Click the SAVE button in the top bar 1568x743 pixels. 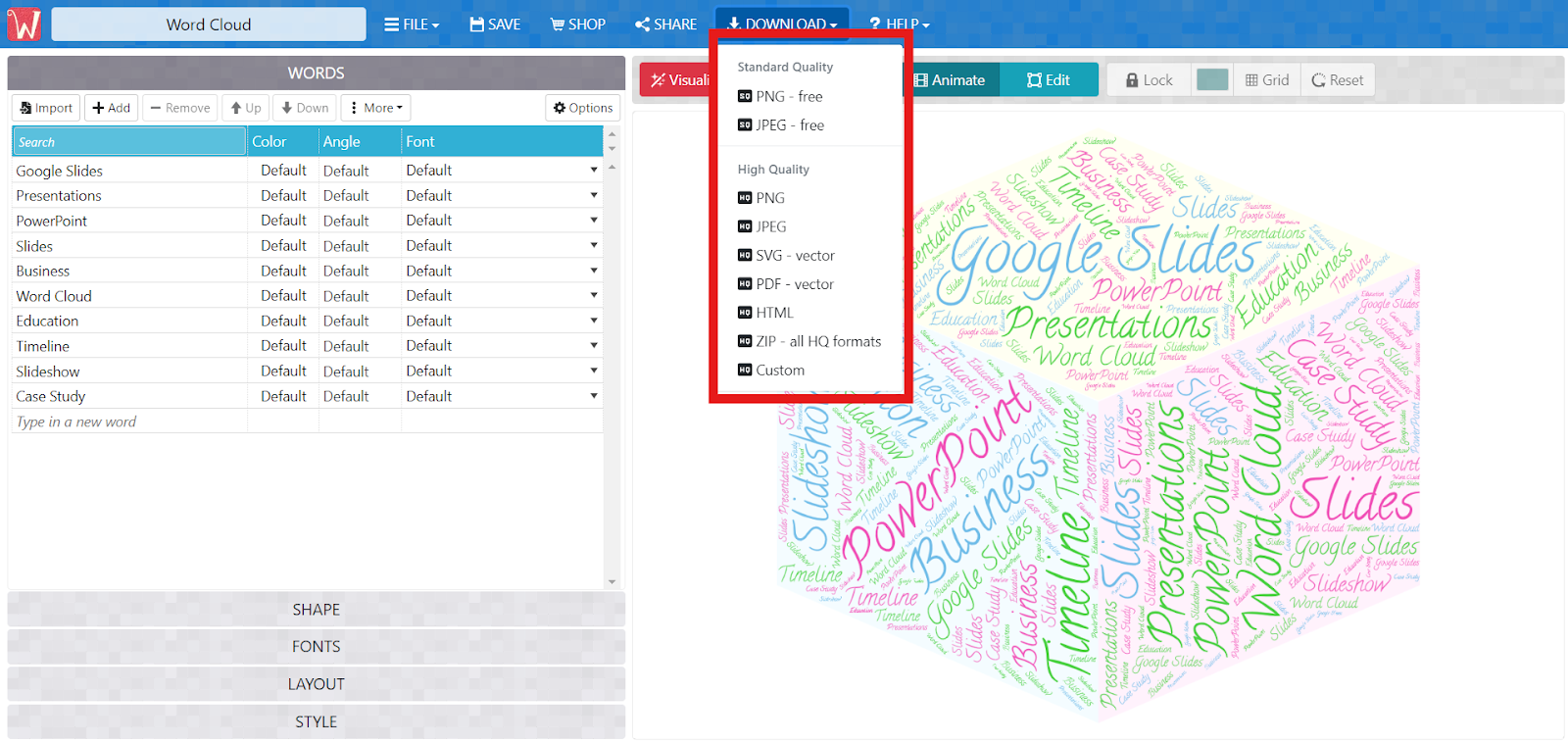tap(495, 25)
